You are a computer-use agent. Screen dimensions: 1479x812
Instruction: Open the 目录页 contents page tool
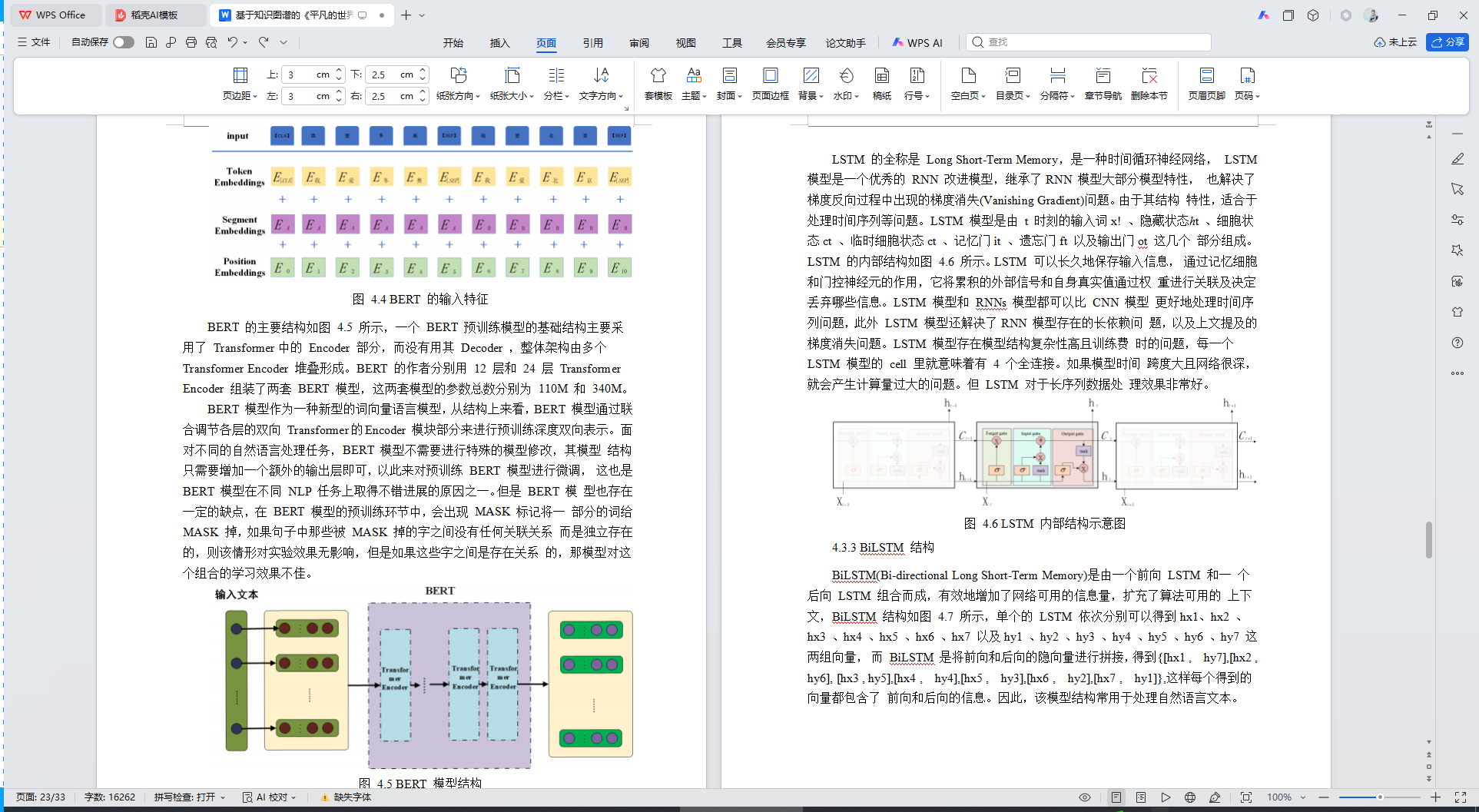point(1013,84)
